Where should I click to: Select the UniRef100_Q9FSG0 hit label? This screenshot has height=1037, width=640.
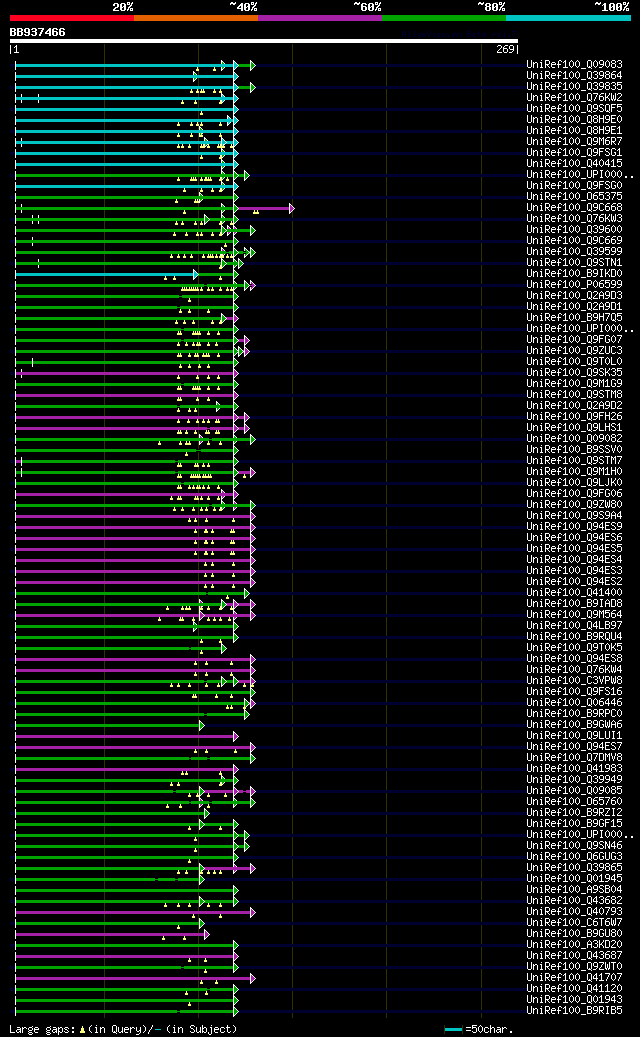574,186
